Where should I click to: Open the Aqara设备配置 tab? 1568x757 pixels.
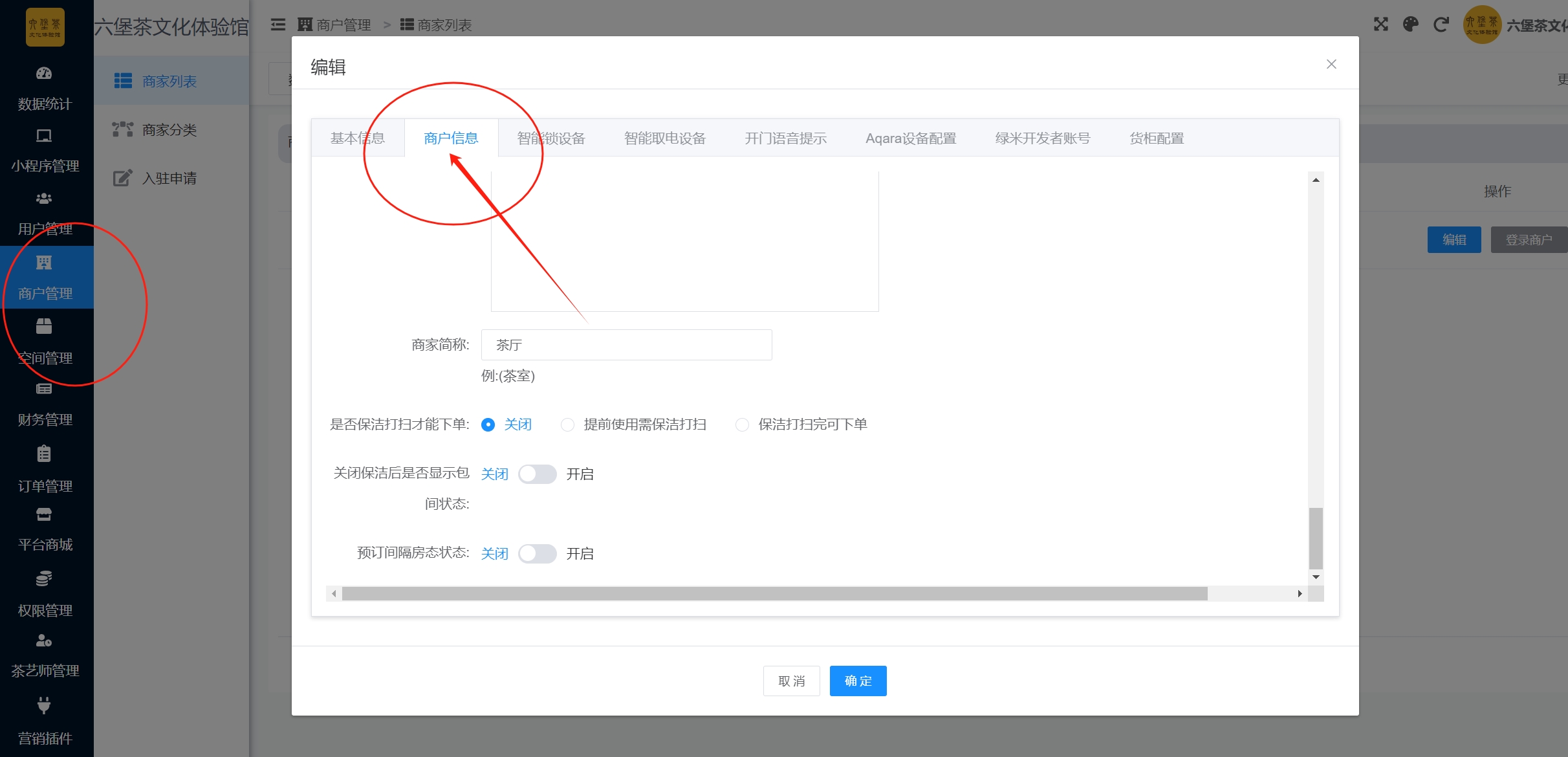910,138
